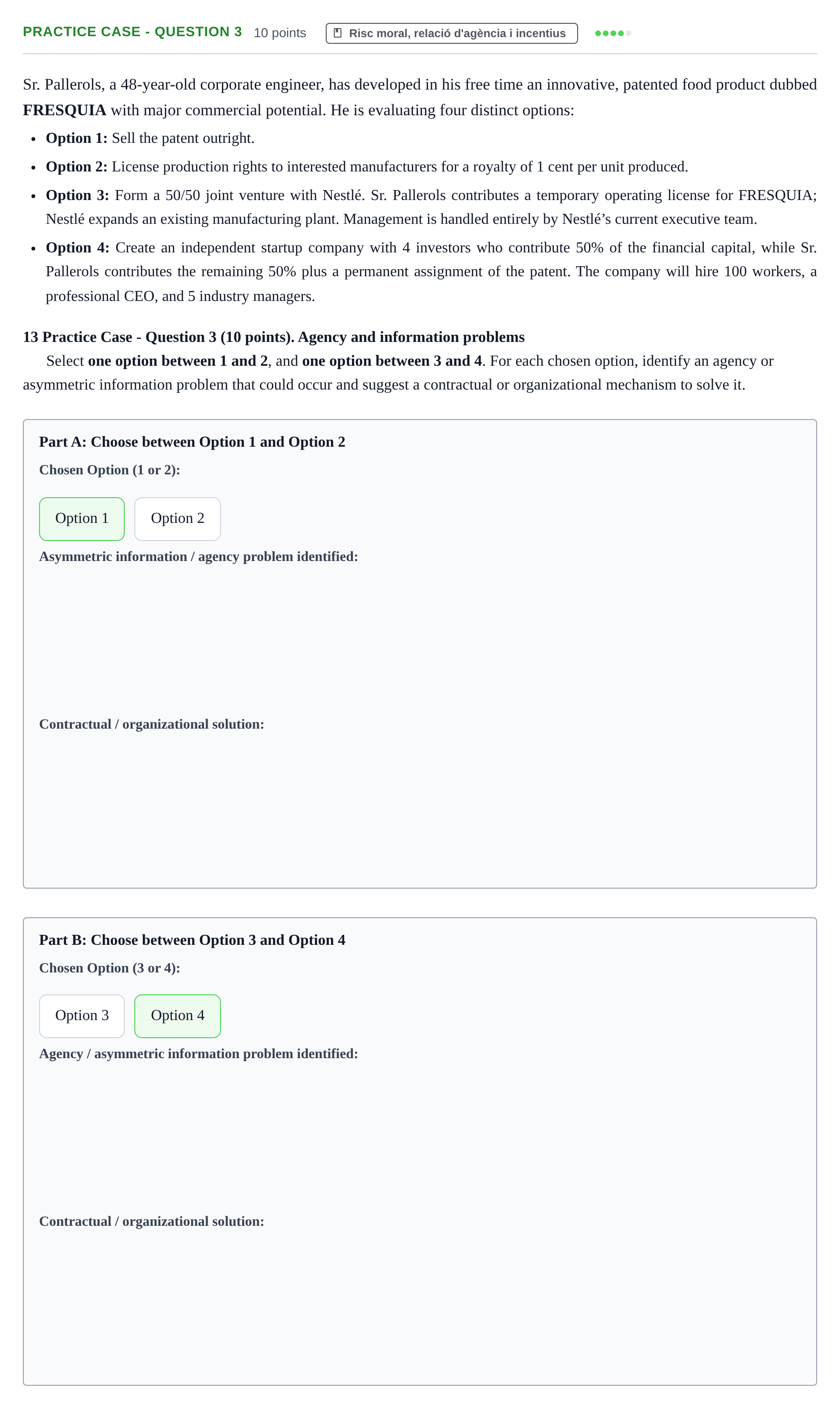Select Option 2 in Part A
This screenshot has height=1422, width=840.
(x=177, y=519)
